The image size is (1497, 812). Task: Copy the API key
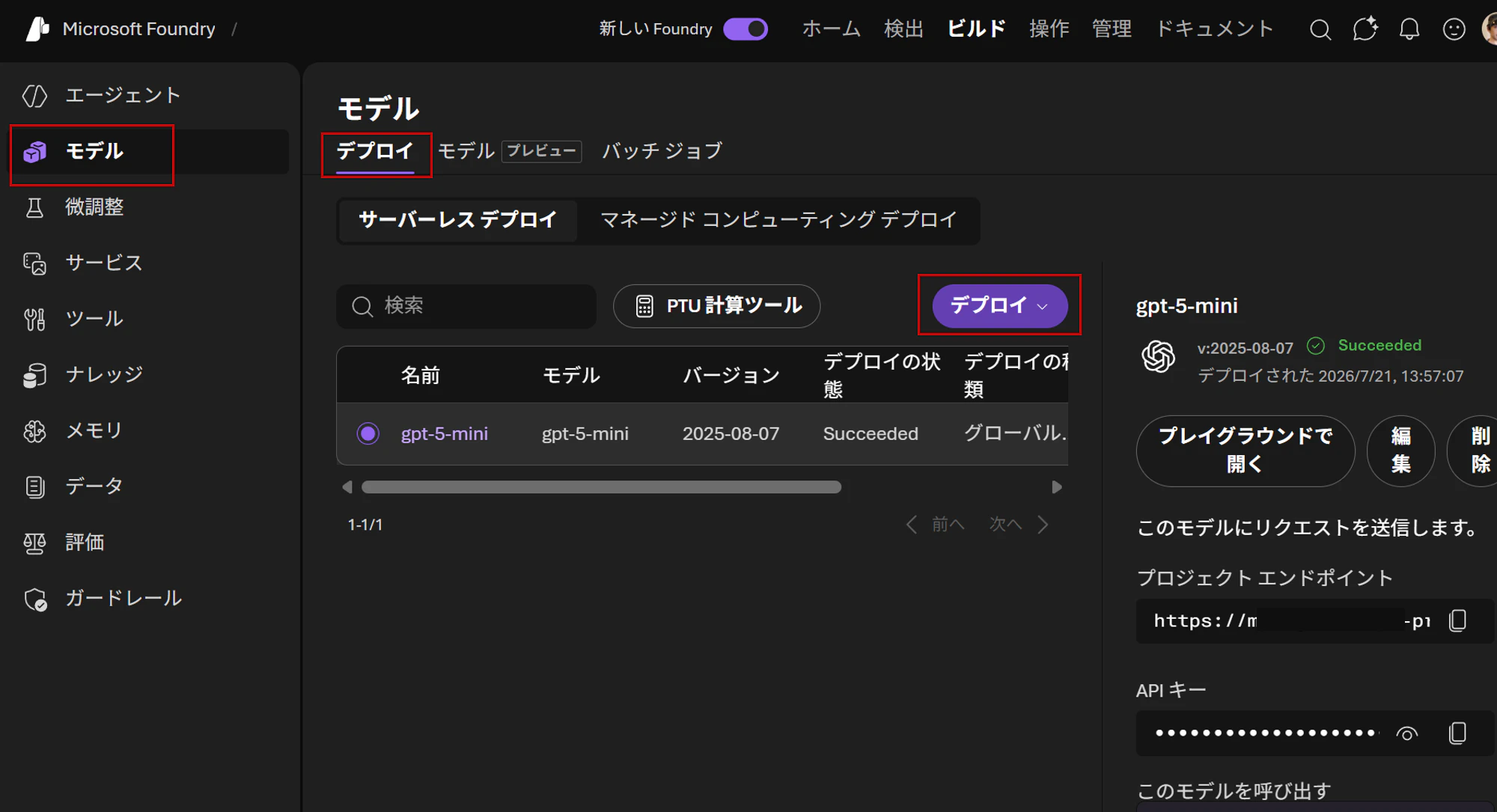pyautogui.click(x=1457, y=733)
